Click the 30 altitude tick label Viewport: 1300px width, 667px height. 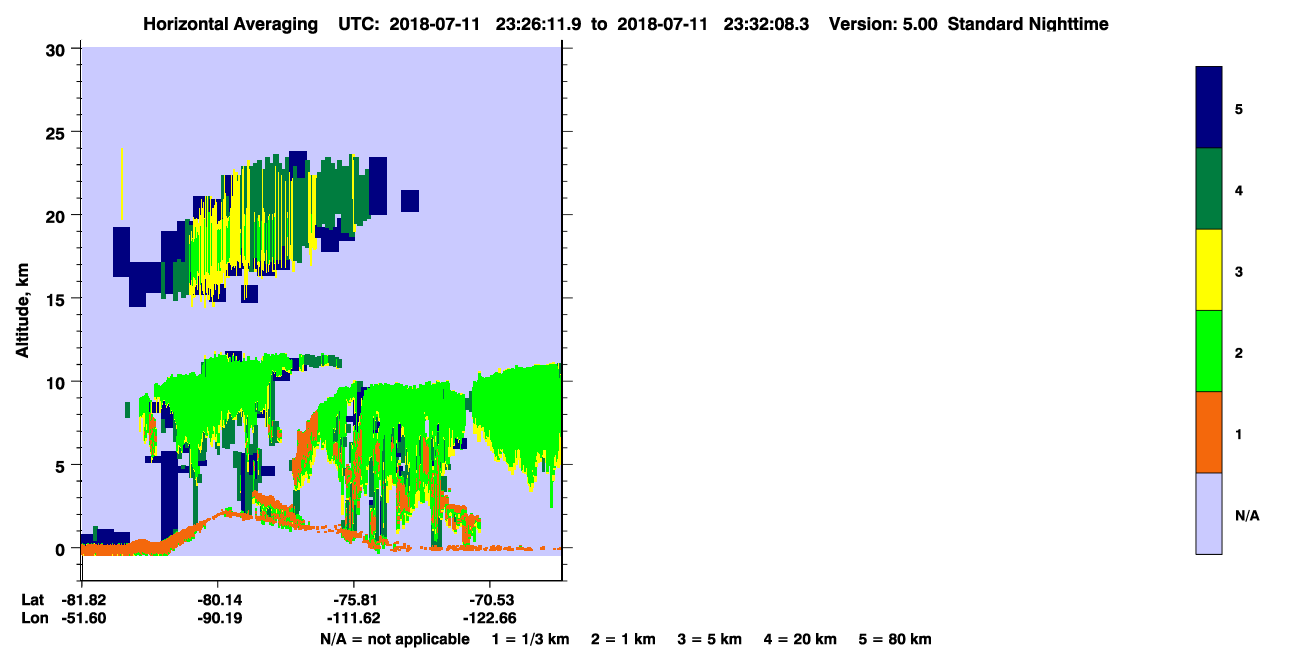coord(57,49)
